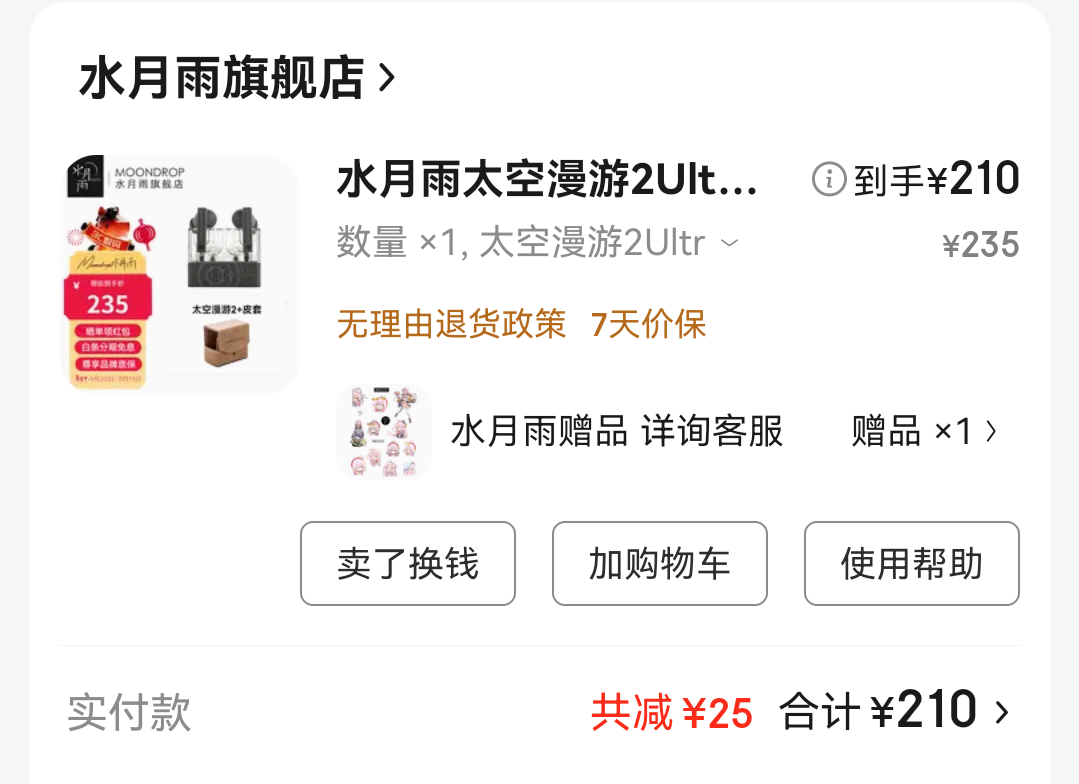The width and height of the screenshot is (1079, 784).
Task: Expand the 数量 ×1 specification dropdown chevron
Action: point(729,243)
